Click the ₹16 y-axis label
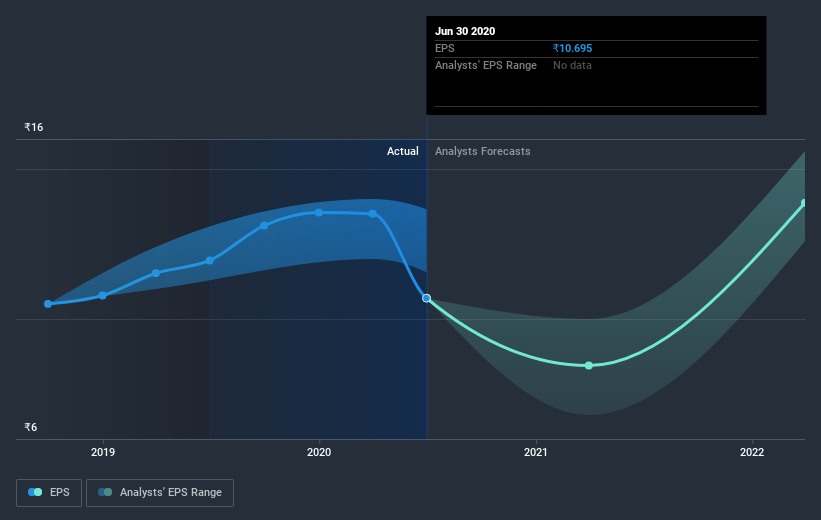Image resolution: width=821 pixels, height=520 pixels. 34,127
